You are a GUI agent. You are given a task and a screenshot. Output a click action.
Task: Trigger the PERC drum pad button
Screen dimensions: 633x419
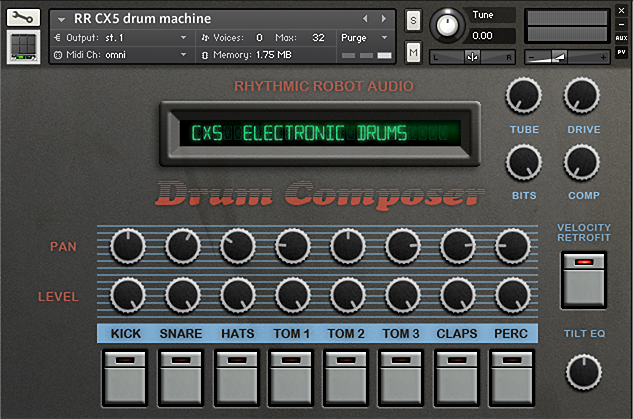512,378
